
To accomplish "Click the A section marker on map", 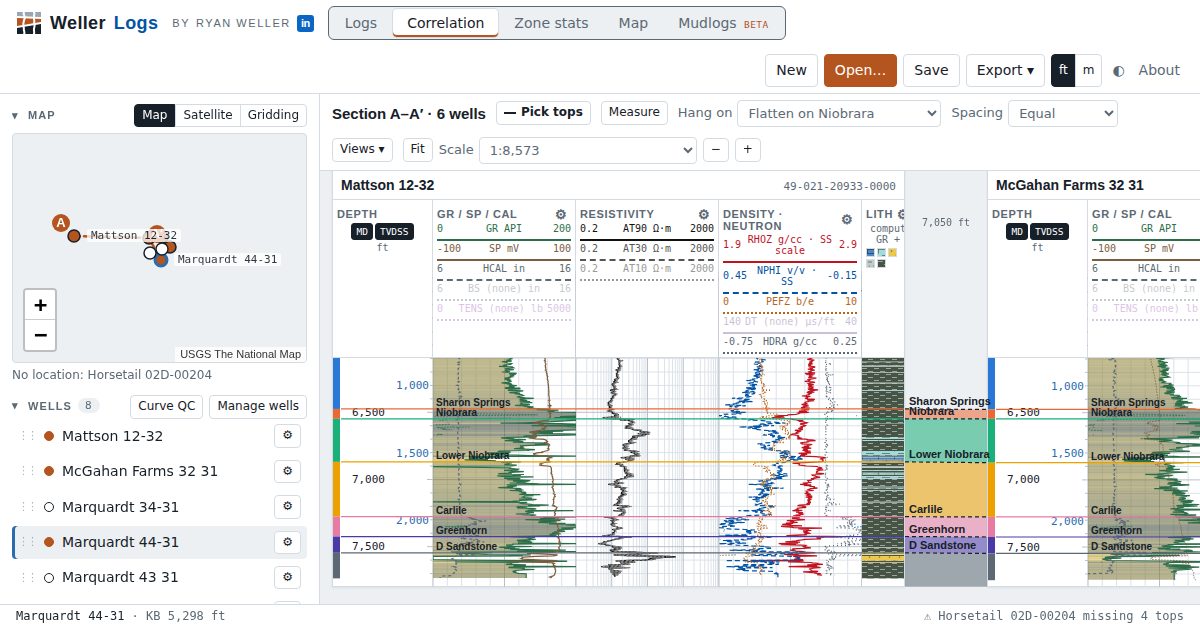I will click(61, 222).
